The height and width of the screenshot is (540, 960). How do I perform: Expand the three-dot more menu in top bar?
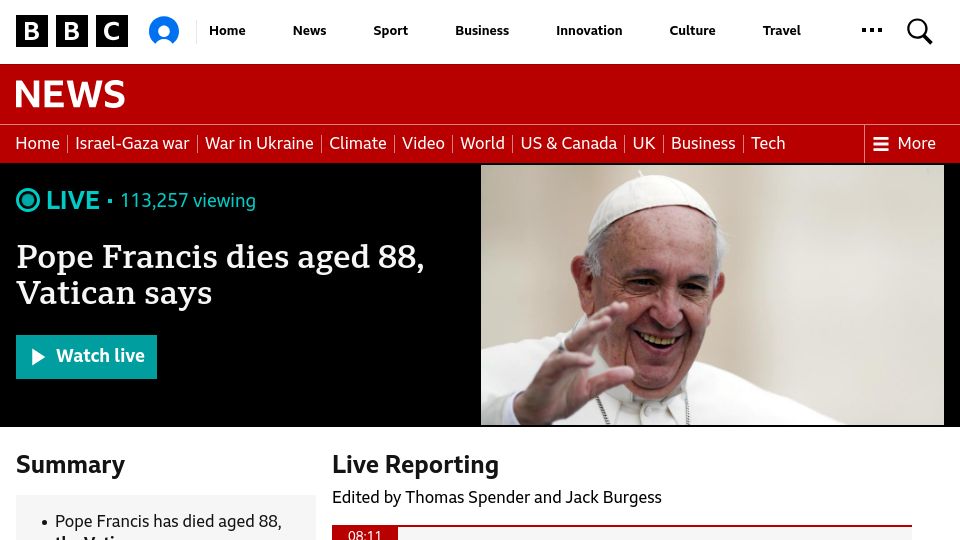pyautogui.click(x=872, y=30)
